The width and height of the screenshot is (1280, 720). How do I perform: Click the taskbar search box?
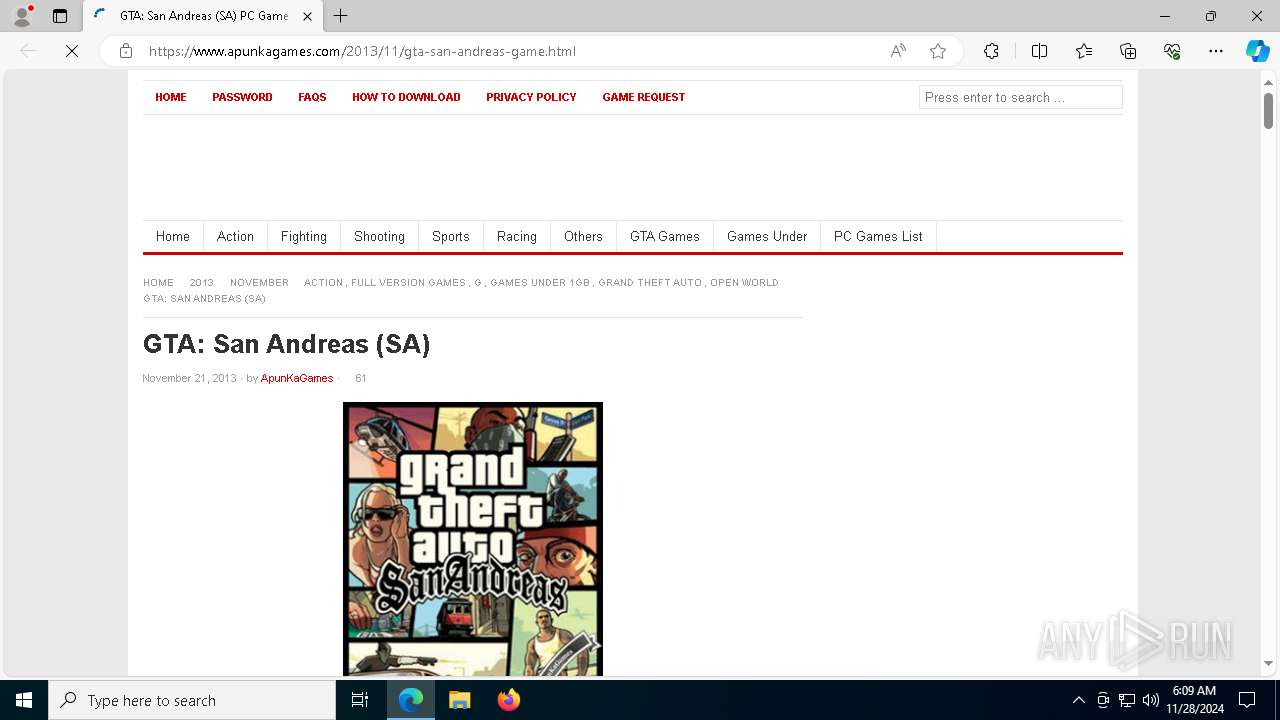tap(192, 700)
